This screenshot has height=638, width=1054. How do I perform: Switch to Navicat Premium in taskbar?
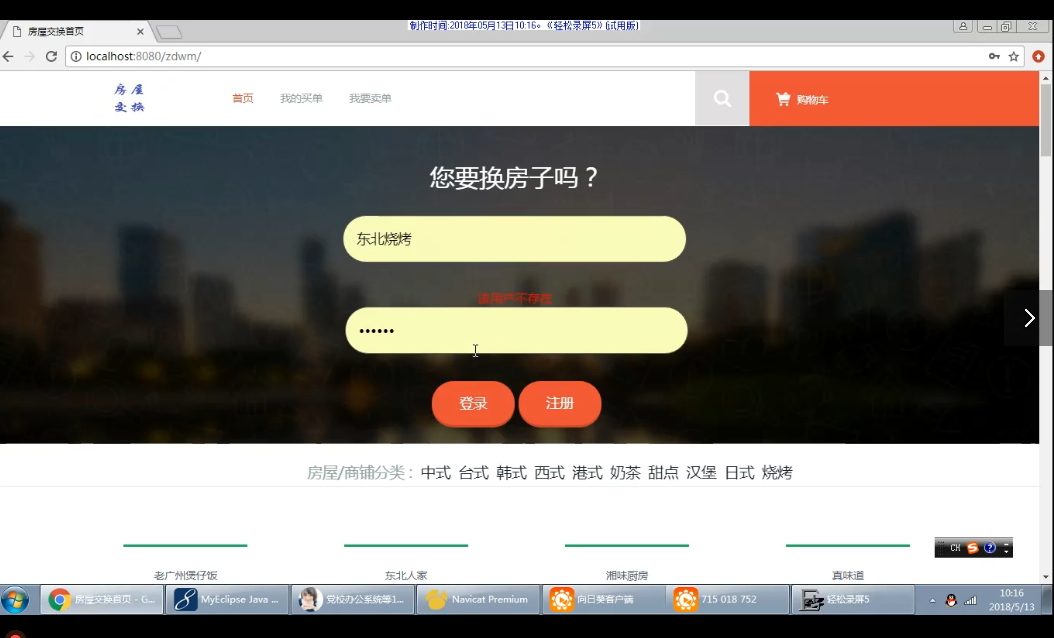[478, 600]
